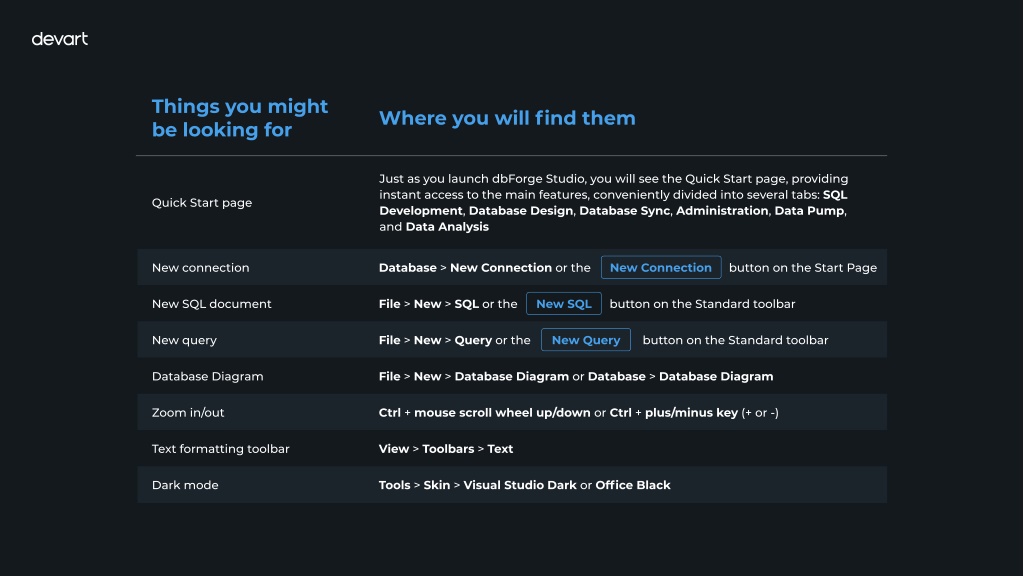Click the 'Things you might be looking for' heading

[240, 118]
